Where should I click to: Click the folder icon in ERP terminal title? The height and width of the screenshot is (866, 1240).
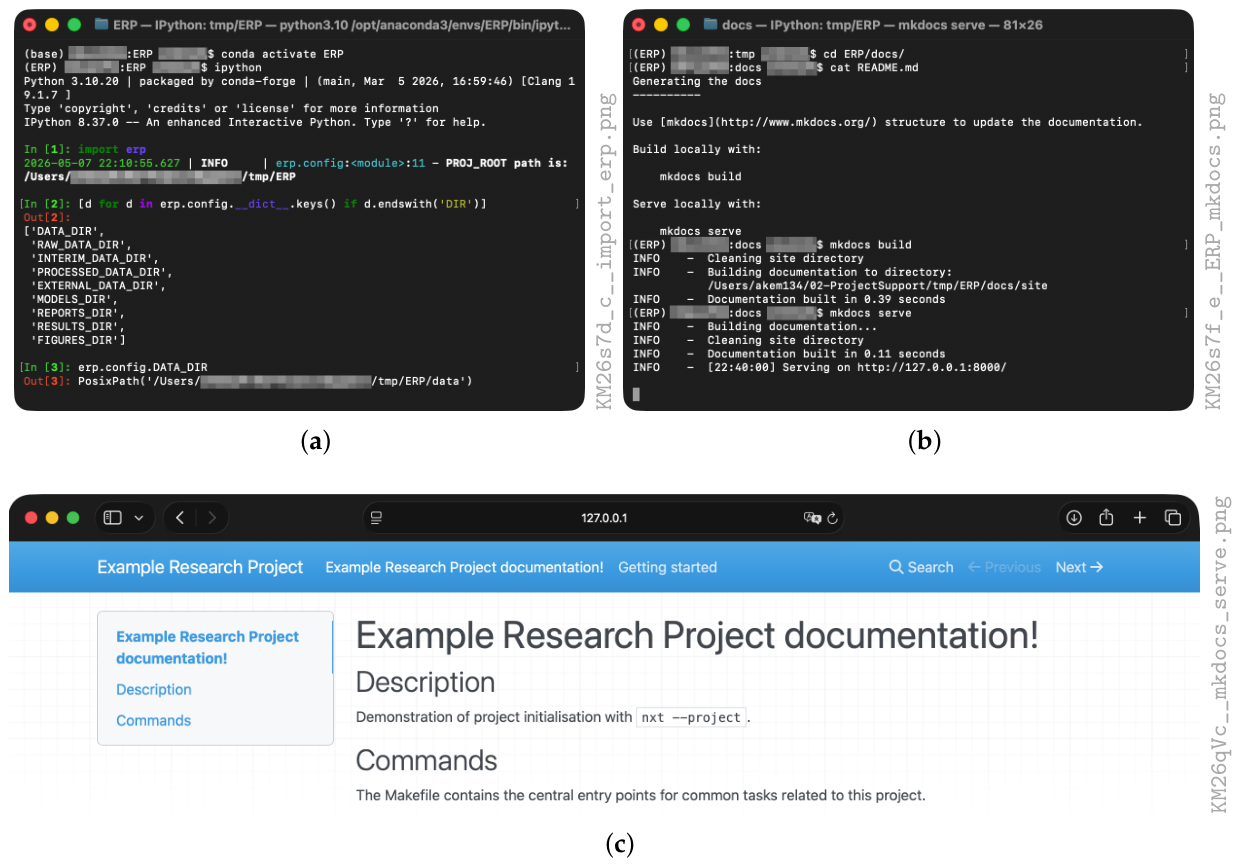tap(102, 24)
